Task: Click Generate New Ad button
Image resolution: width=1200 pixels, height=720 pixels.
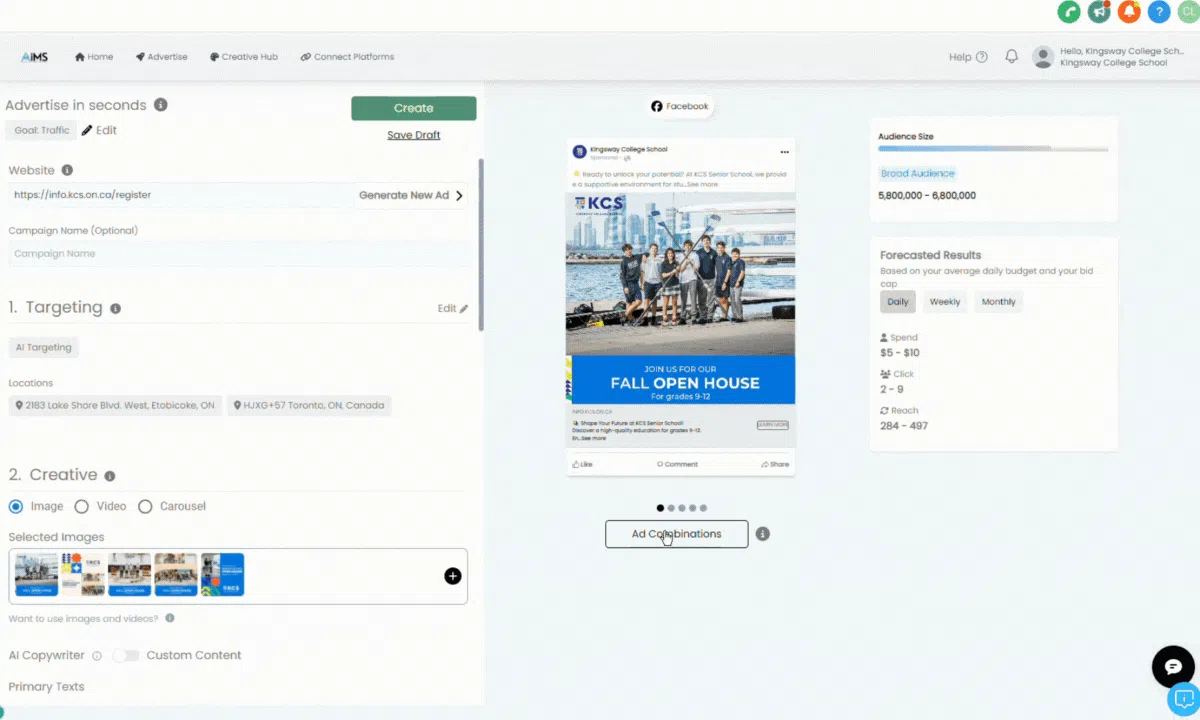Action: point(411,195)
